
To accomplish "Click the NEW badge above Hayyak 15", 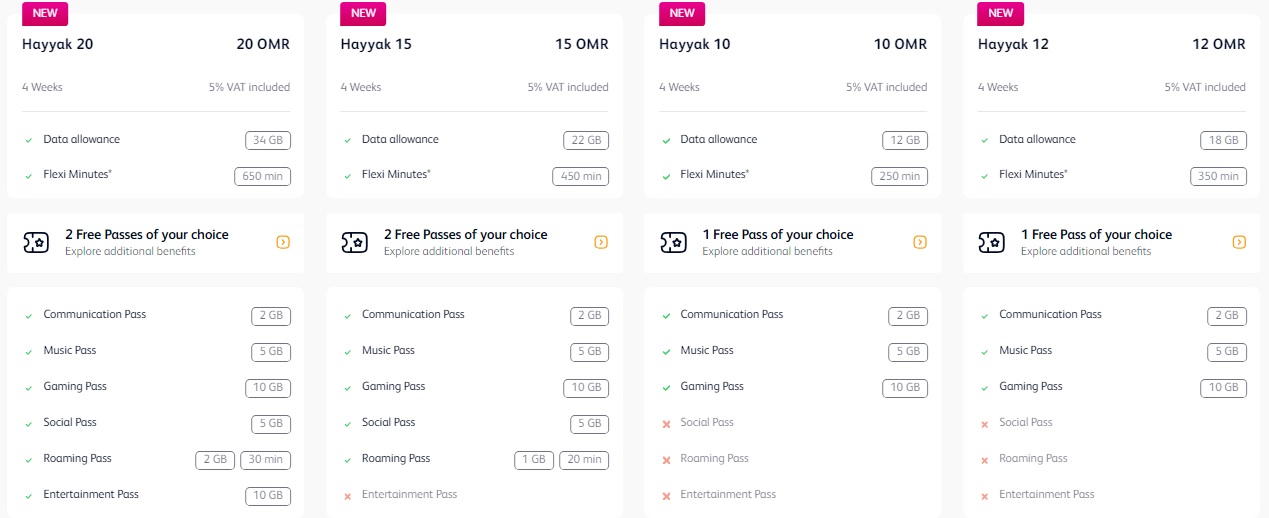I will click(364, 13).
